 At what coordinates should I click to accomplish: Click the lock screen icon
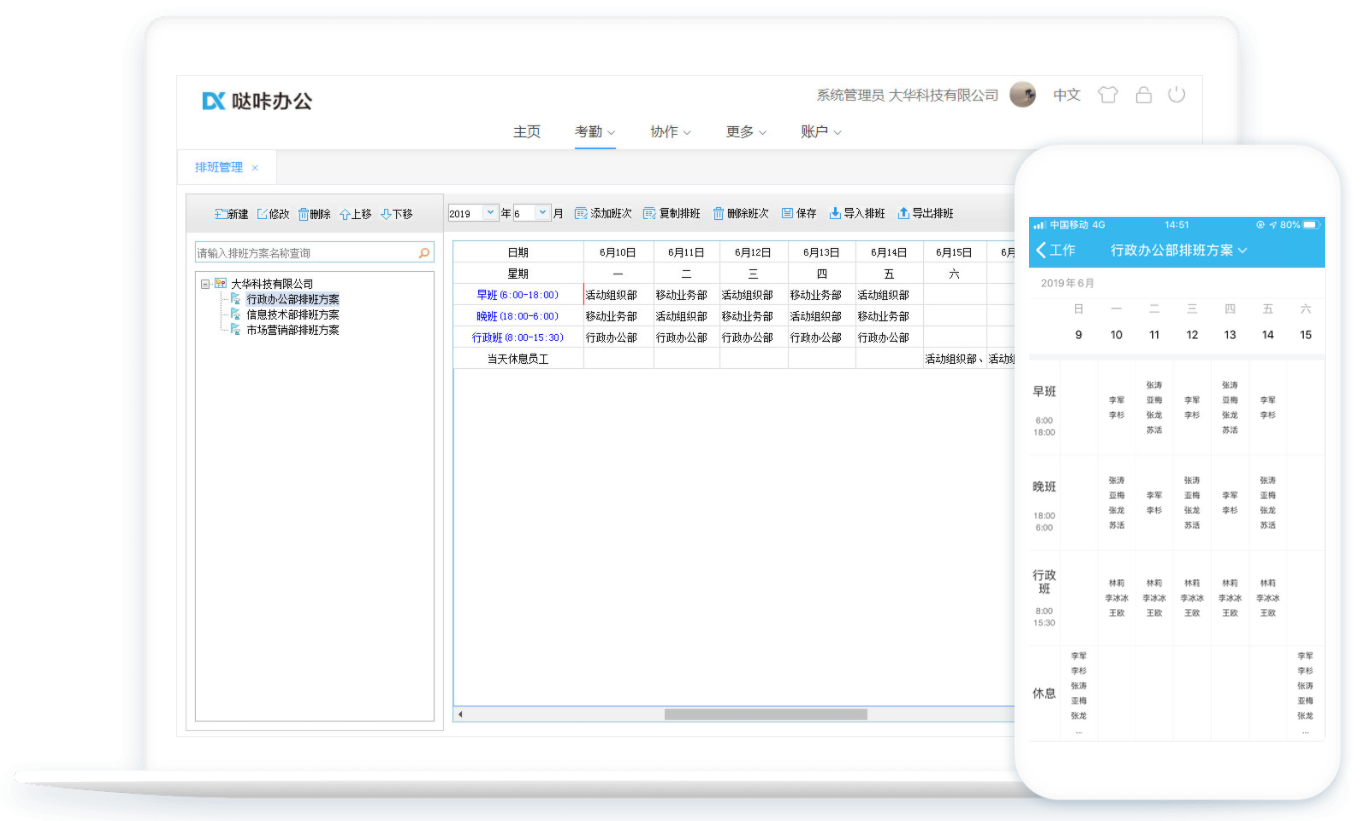[1143, 95]
